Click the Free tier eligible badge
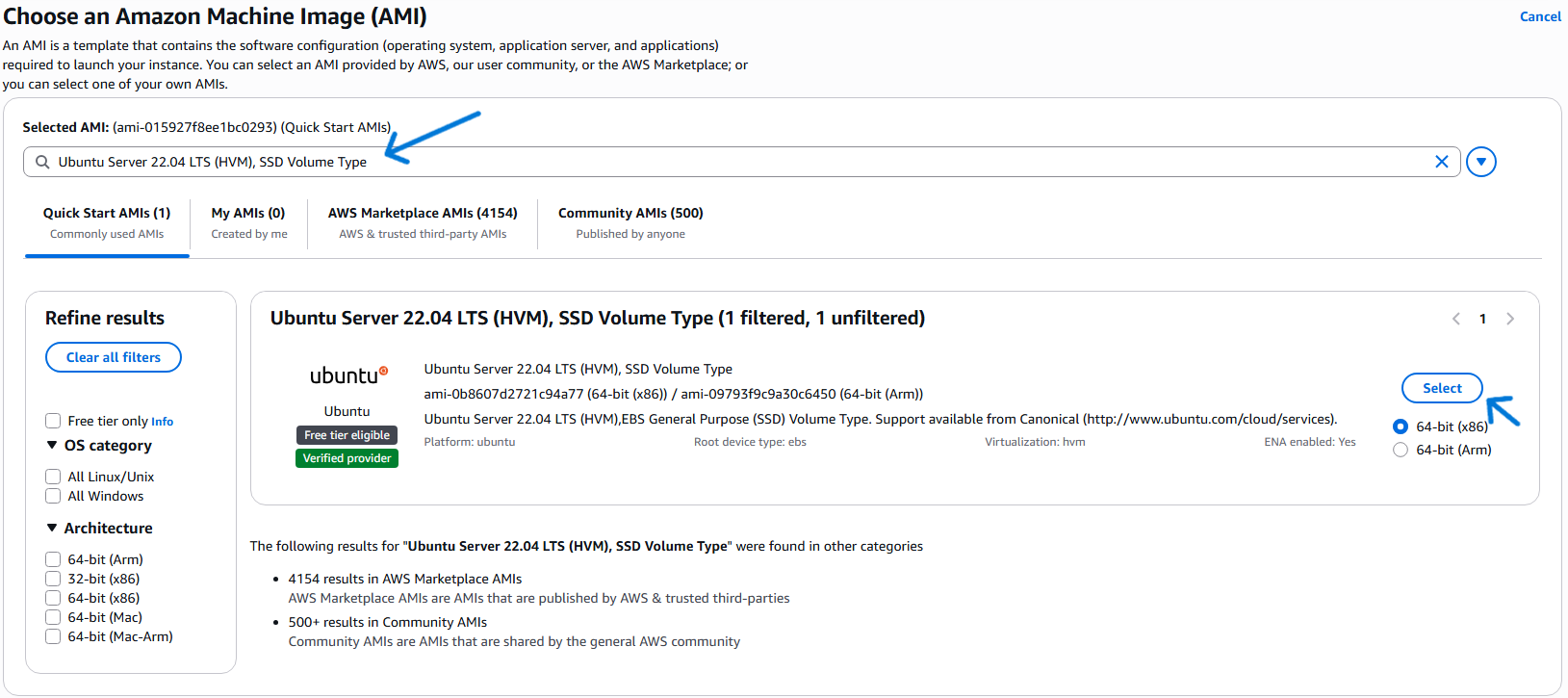The width and height of the screenshot is (1568, 698). pos(347,435)
